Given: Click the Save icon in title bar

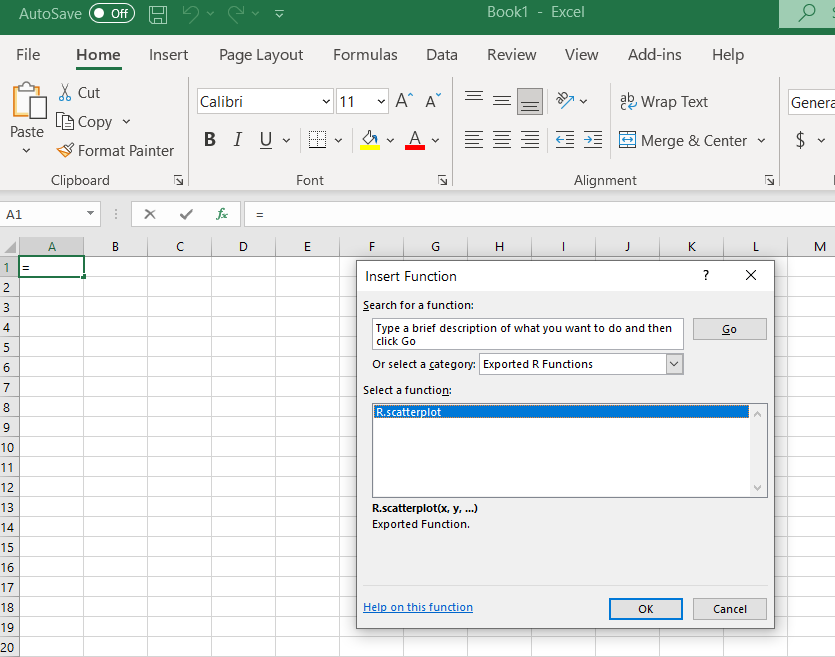Looking at the screenshot, I should 158,14.
